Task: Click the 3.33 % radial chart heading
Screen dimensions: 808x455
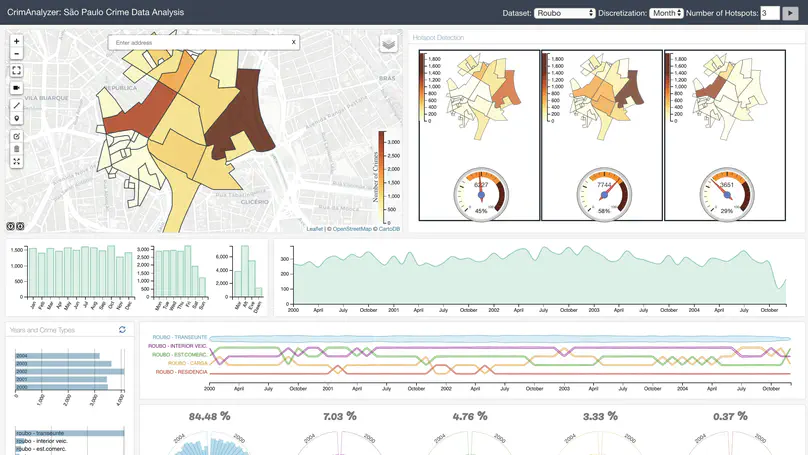Action: (x=600, y=416)
